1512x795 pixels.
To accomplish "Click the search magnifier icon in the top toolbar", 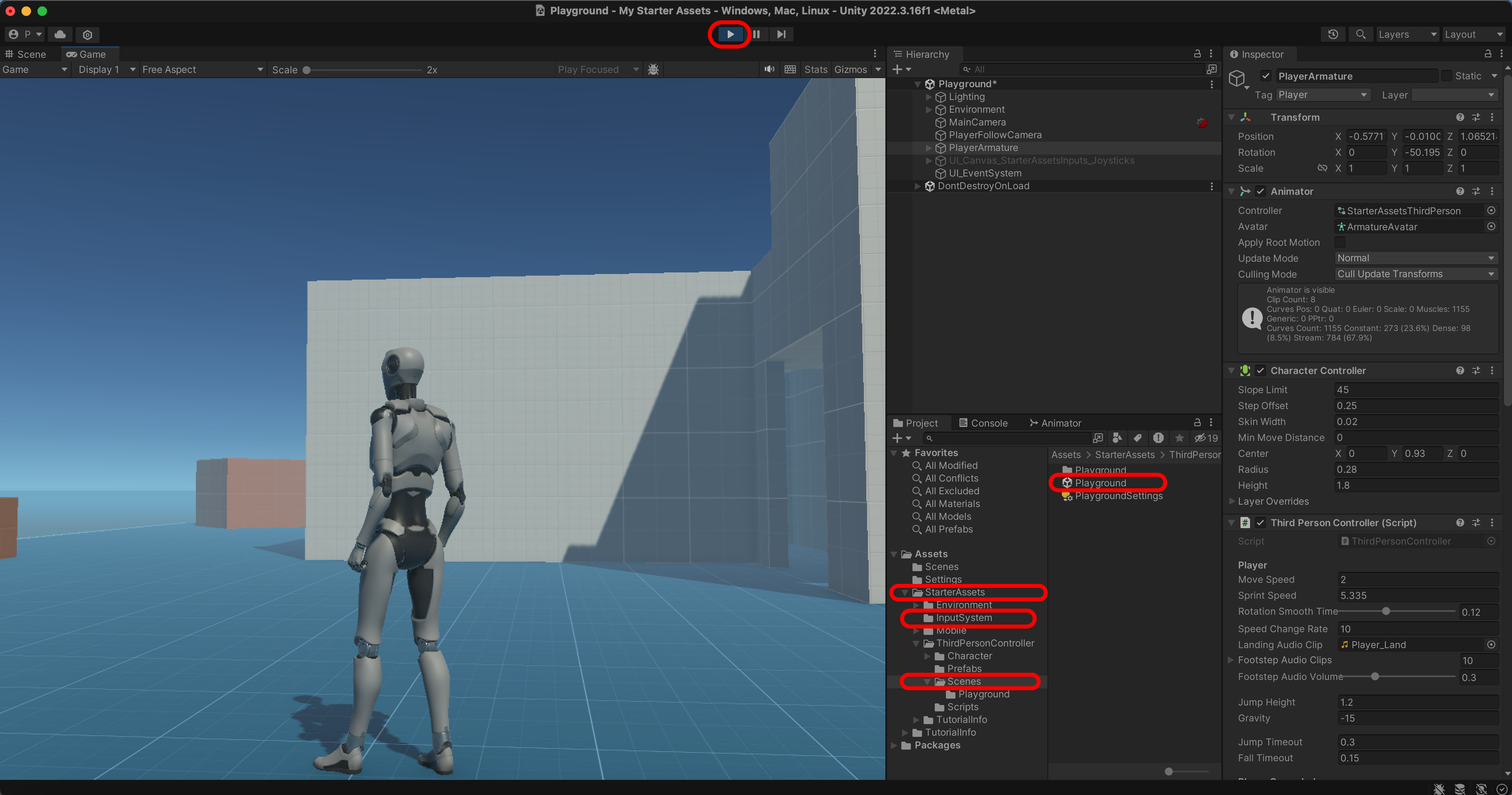I will [x=1361, y=34].
